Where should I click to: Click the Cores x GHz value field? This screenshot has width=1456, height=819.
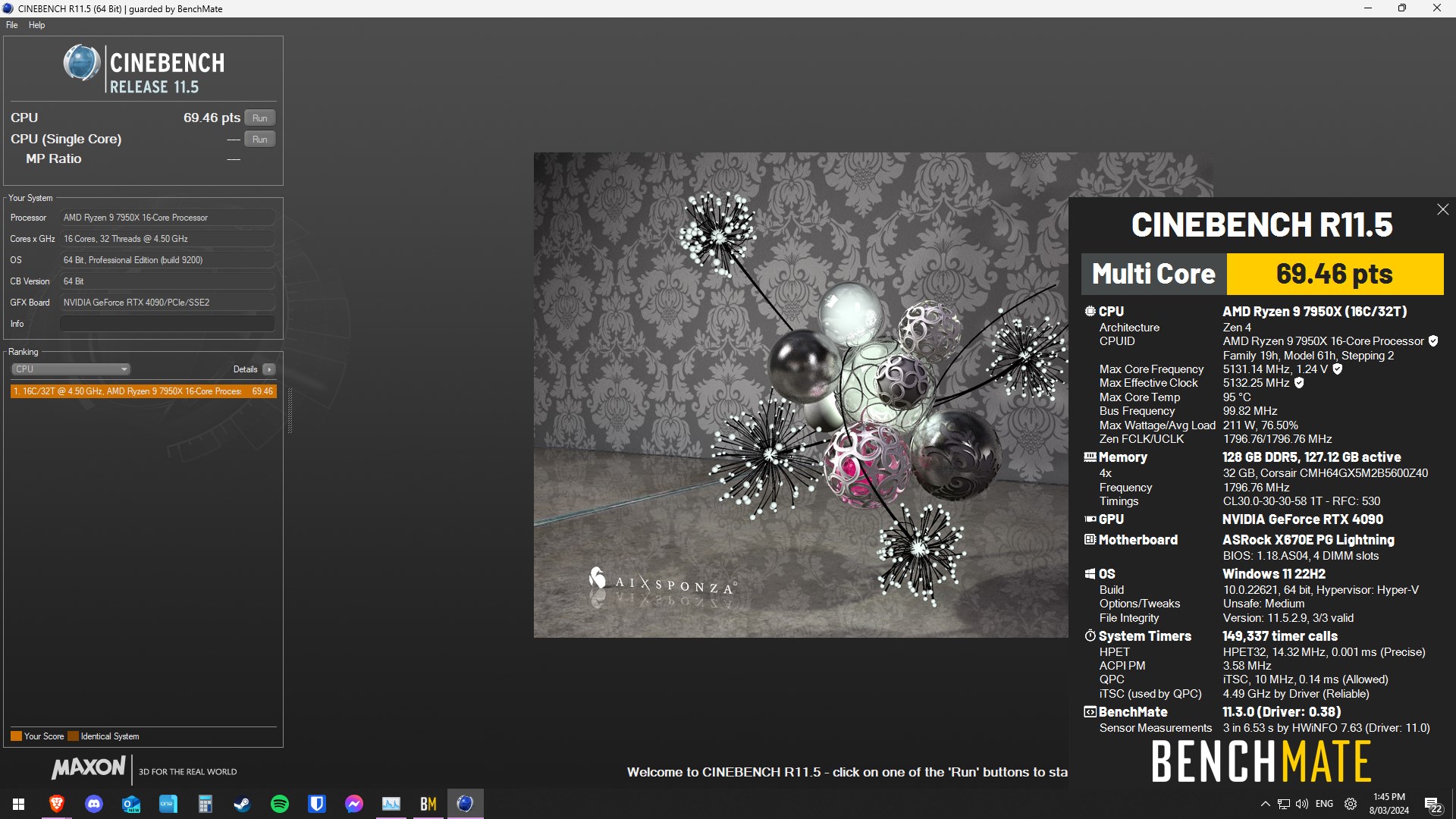(x=167, y=239)
